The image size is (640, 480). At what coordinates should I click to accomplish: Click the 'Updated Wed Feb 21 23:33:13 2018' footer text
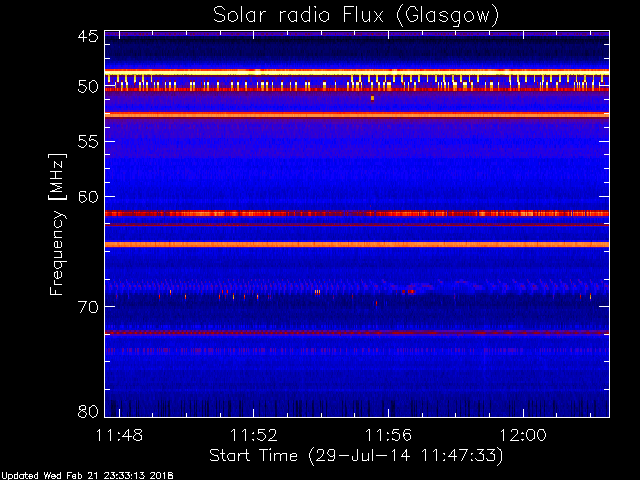pos(87,476)
